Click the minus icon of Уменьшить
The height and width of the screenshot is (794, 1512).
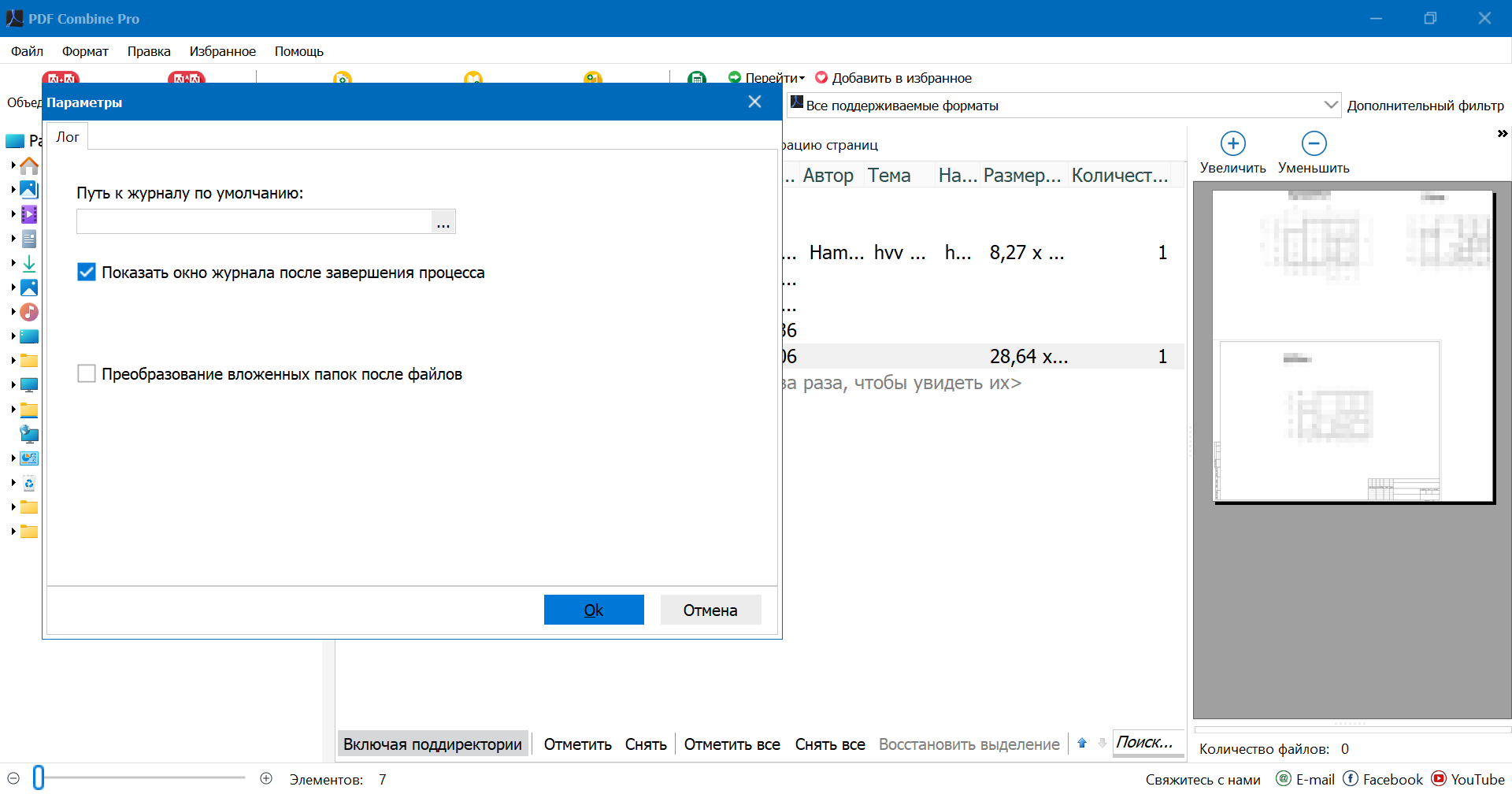[1314, 143]
